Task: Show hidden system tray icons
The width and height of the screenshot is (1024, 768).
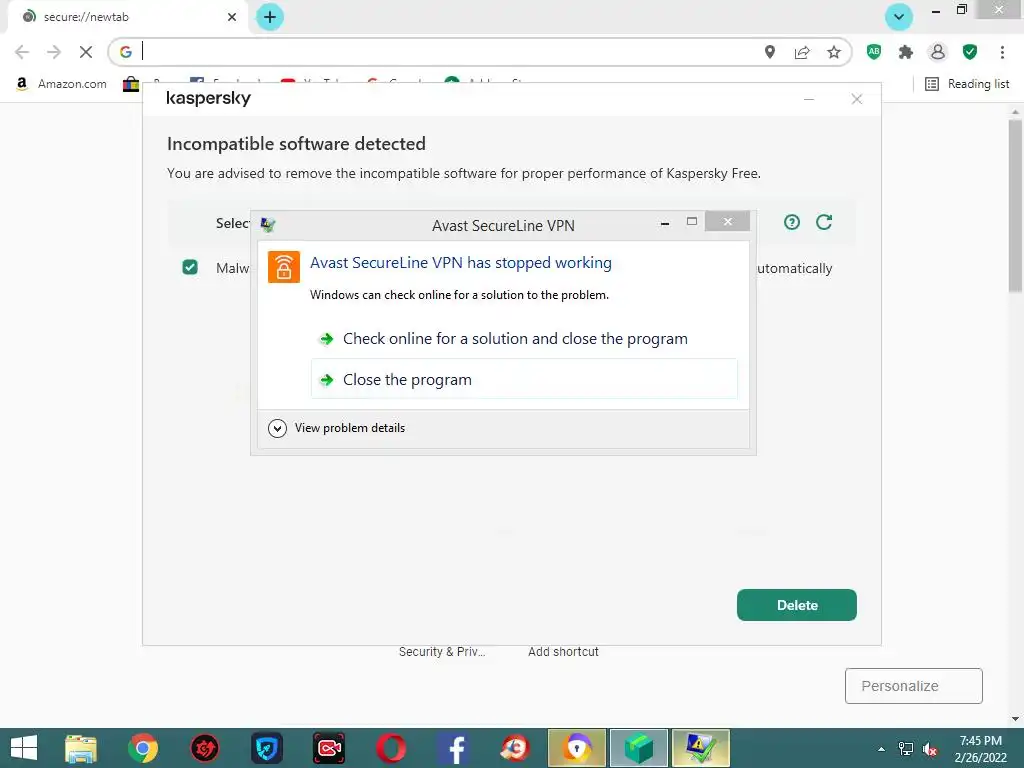Action: click(x=881, y=749)
